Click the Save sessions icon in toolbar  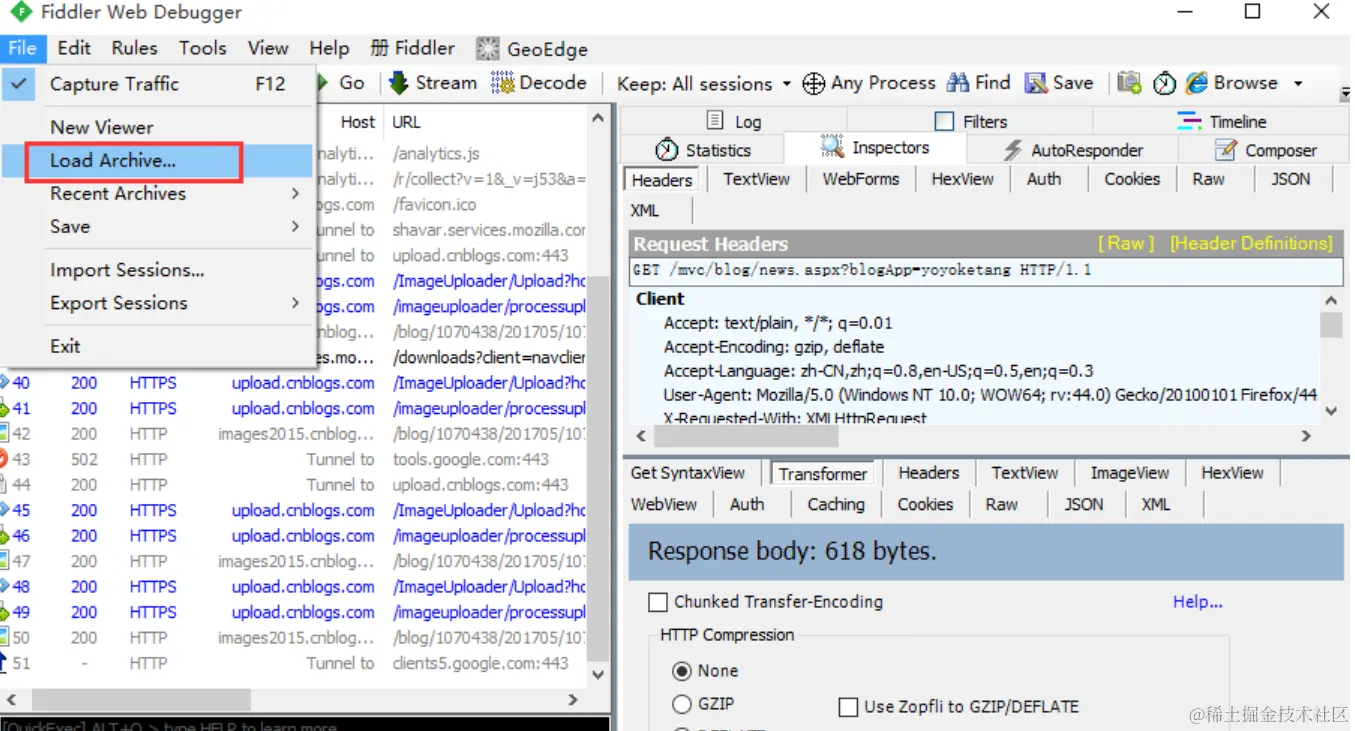click(x=1036, y=83)
